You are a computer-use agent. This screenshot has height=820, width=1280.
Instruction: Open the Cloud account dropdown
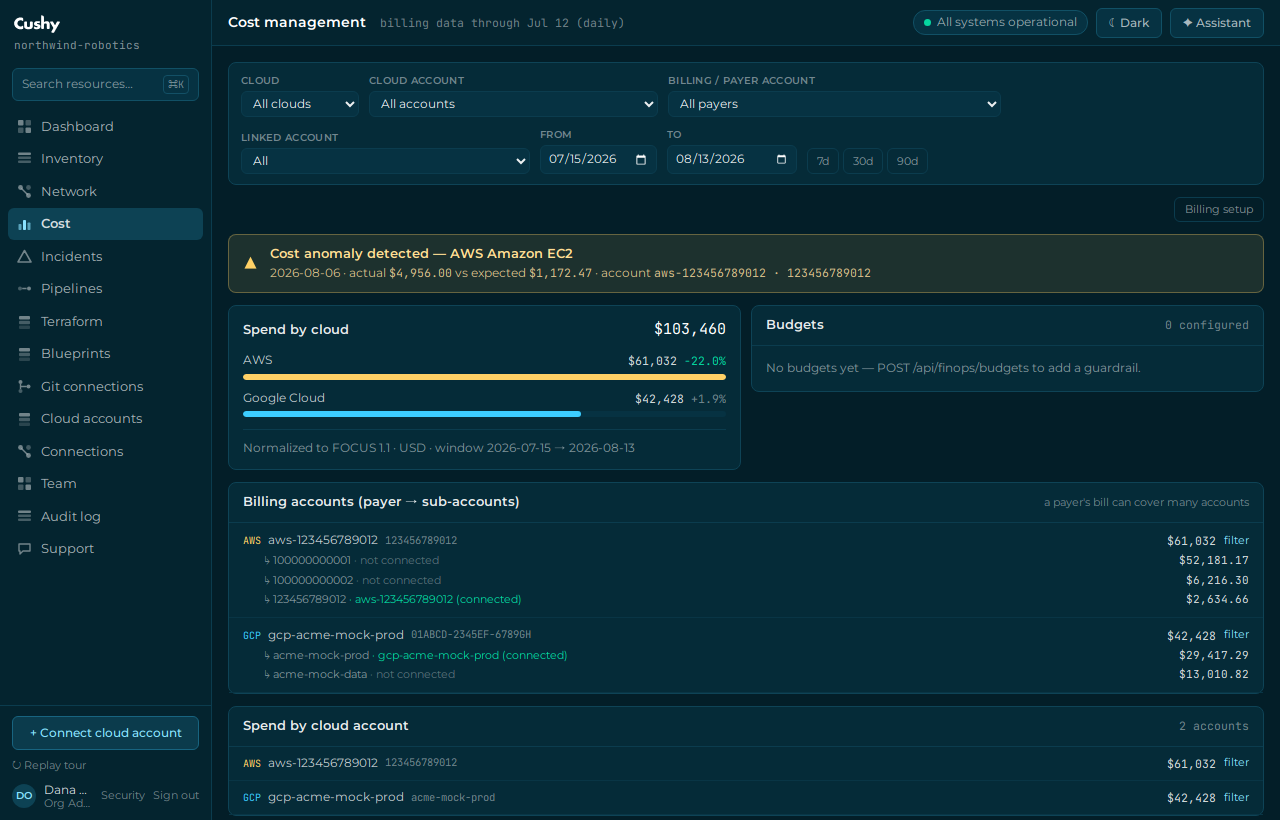click(x=513, y=104)
